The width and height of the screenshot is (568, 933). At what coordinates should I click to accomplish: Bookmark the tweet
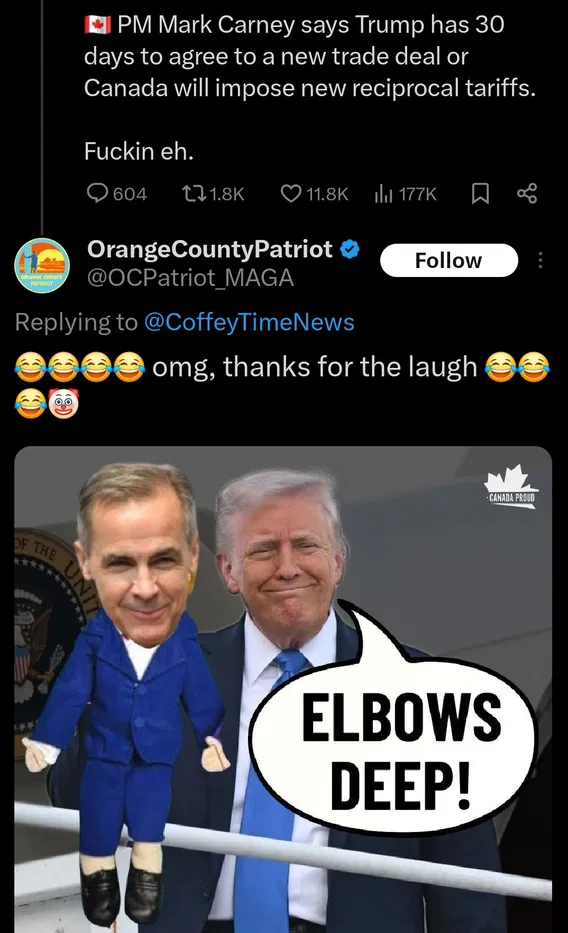480,193
